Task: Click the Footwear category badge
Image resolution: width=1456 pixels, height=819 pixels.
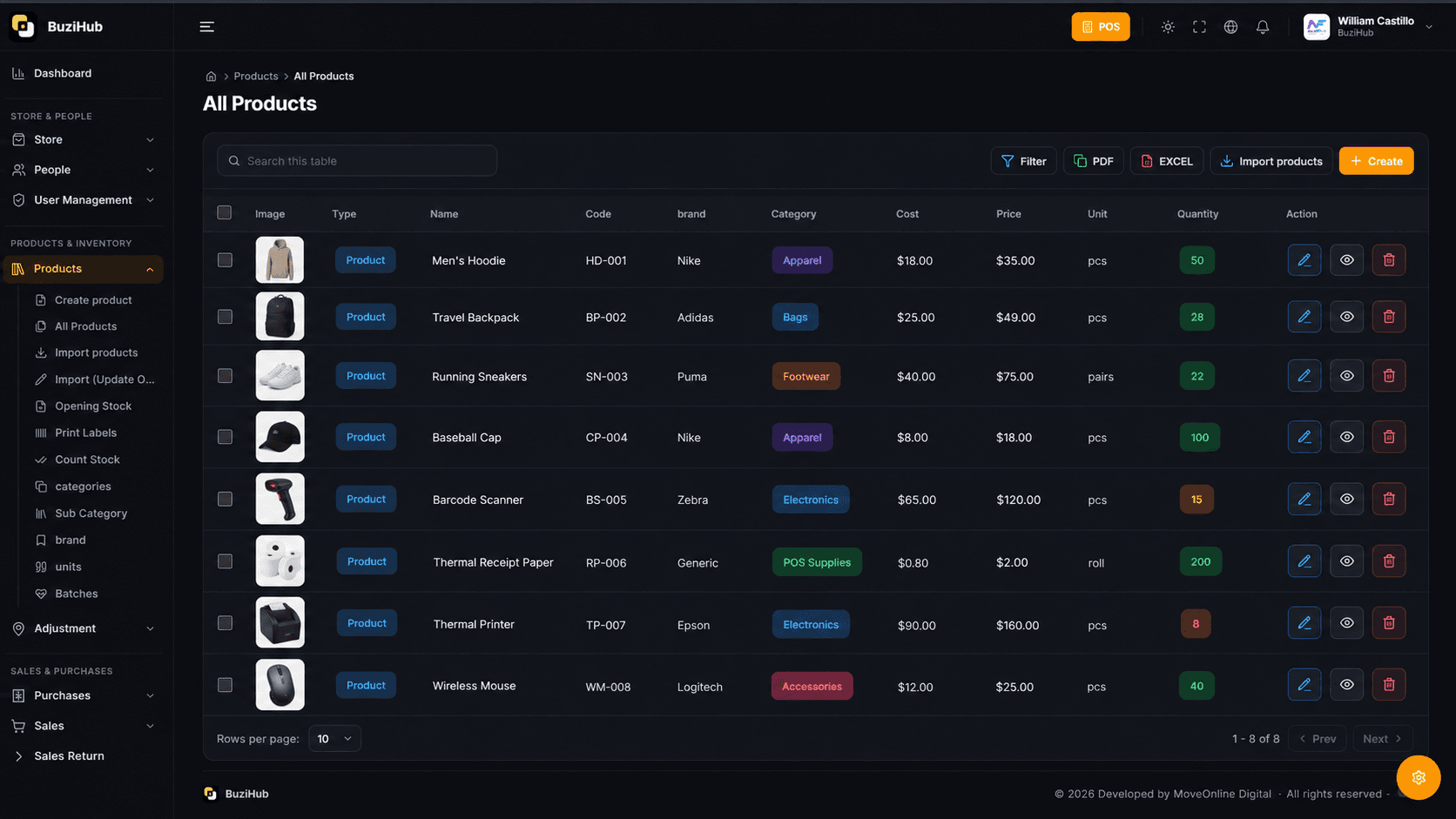Action: (806, 377)
